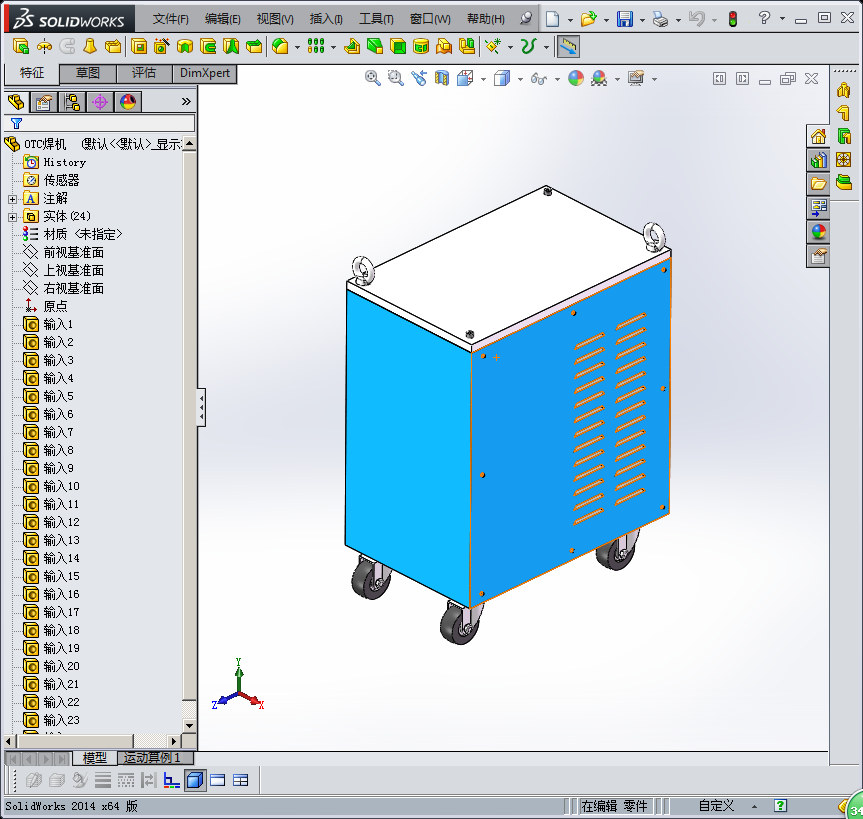Open the display style dropdown arrow

click(519, 78)
